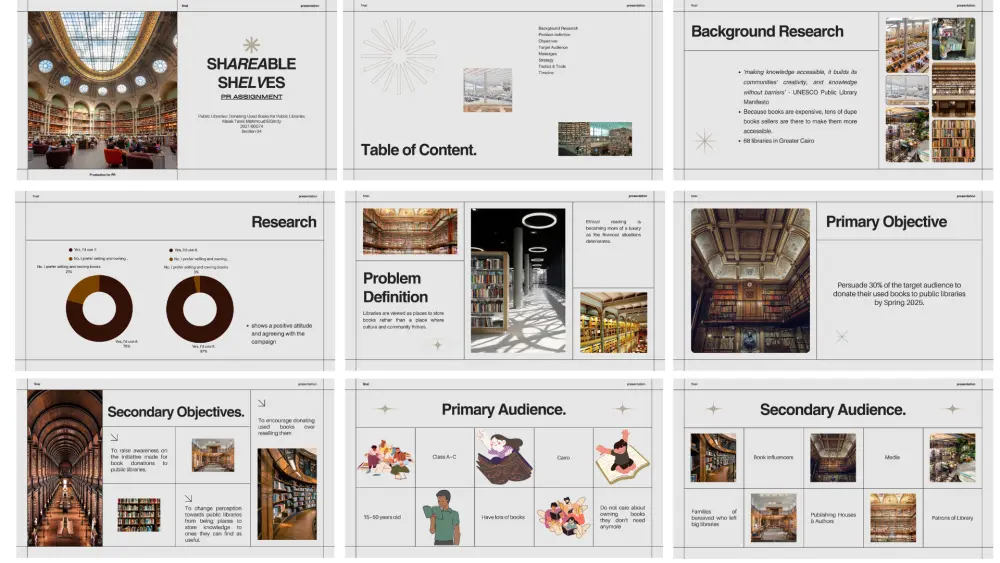The image size is (1000, 563).
Task: Click the 'Do not care about owning books' cell
Action: pyautogui.click(x=622, y=517)
